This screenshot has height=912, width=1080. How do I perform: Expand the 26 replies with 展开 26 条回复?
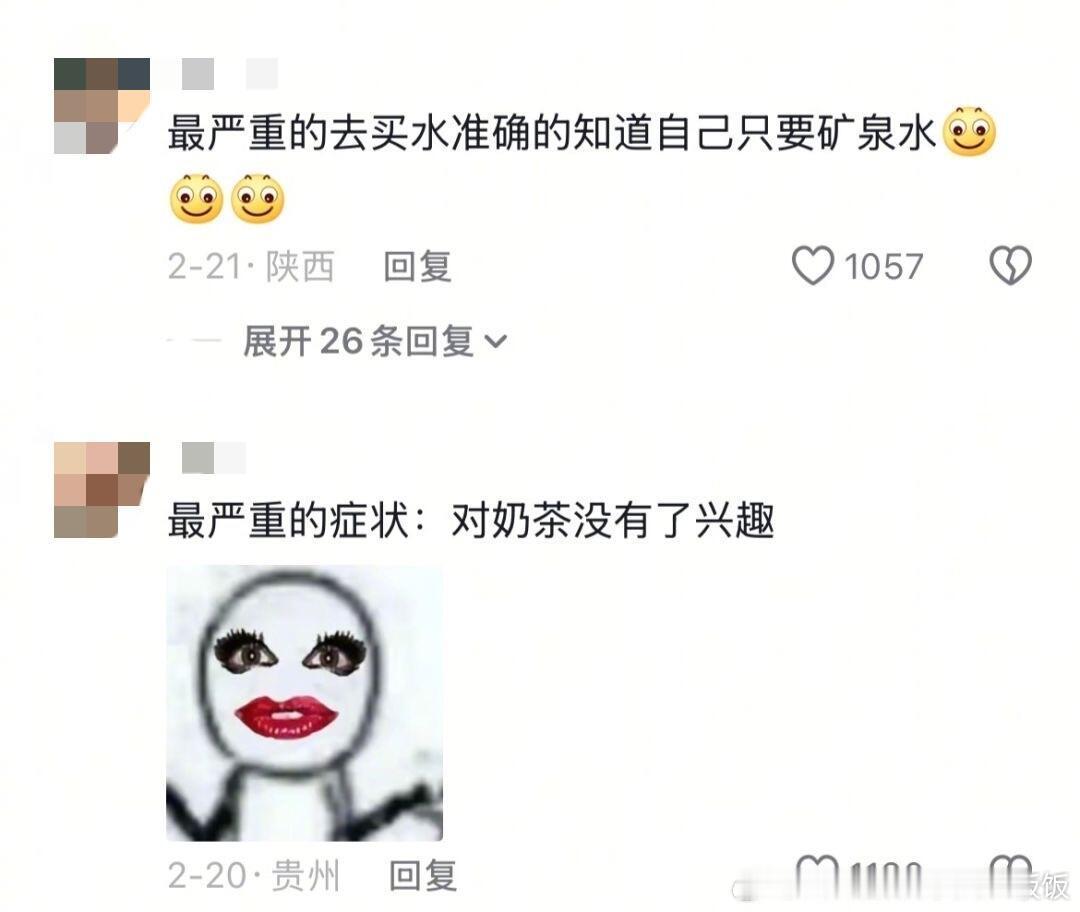click(x=375, y=341)
